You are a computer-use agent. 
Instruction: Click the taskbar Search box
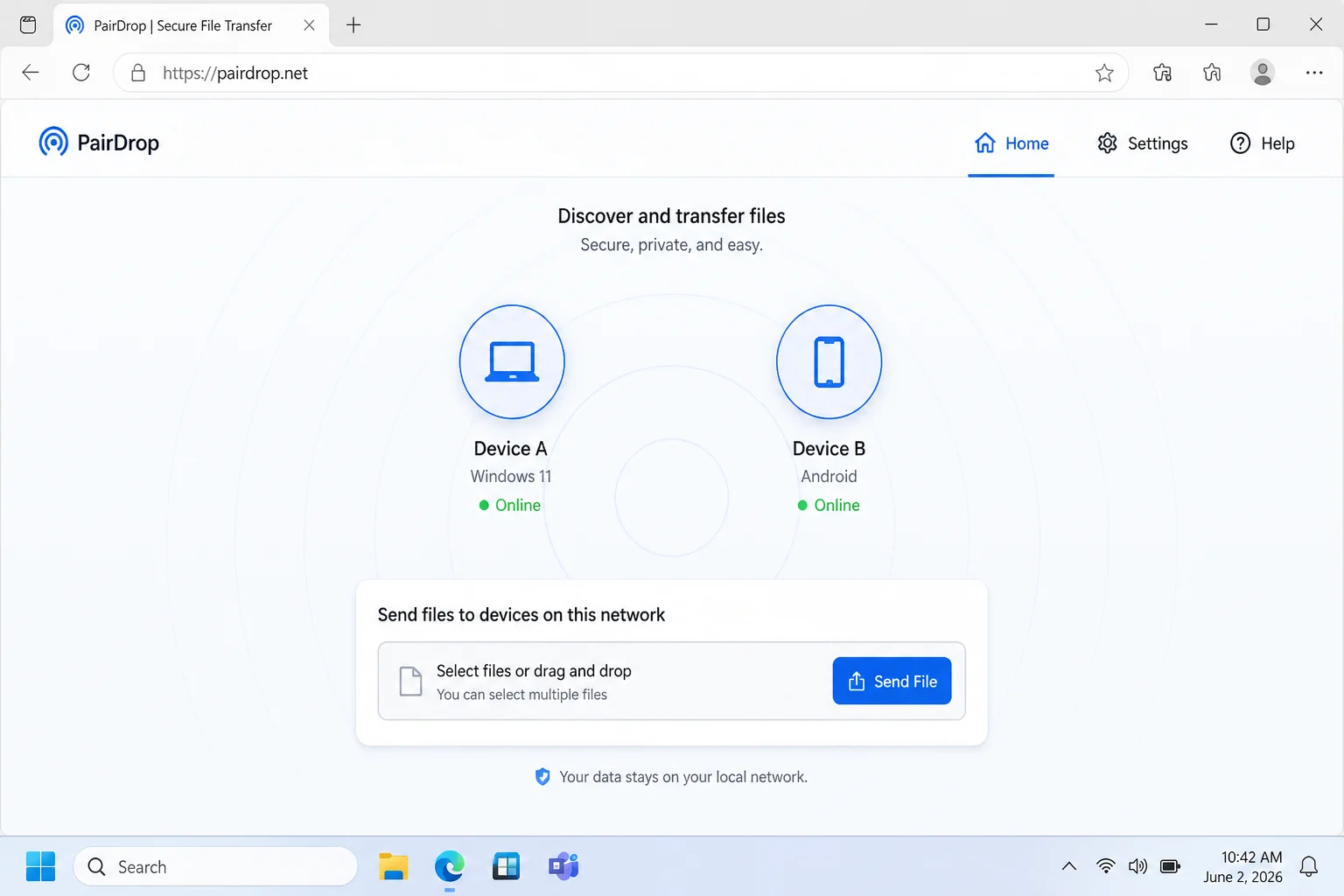point(215,866)
